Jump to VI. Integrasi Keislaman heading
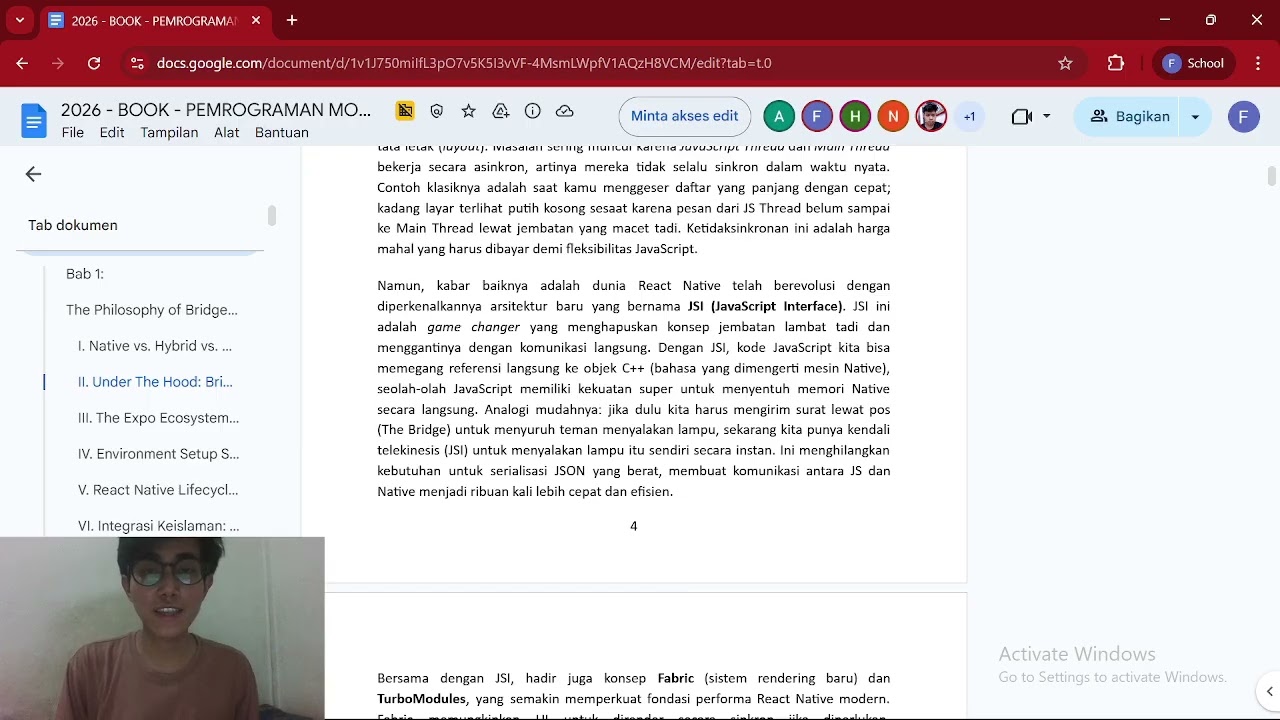Image resolution: width=1280 pixels, height=720 pixels. pyautogui.click(x=158, y=526)
